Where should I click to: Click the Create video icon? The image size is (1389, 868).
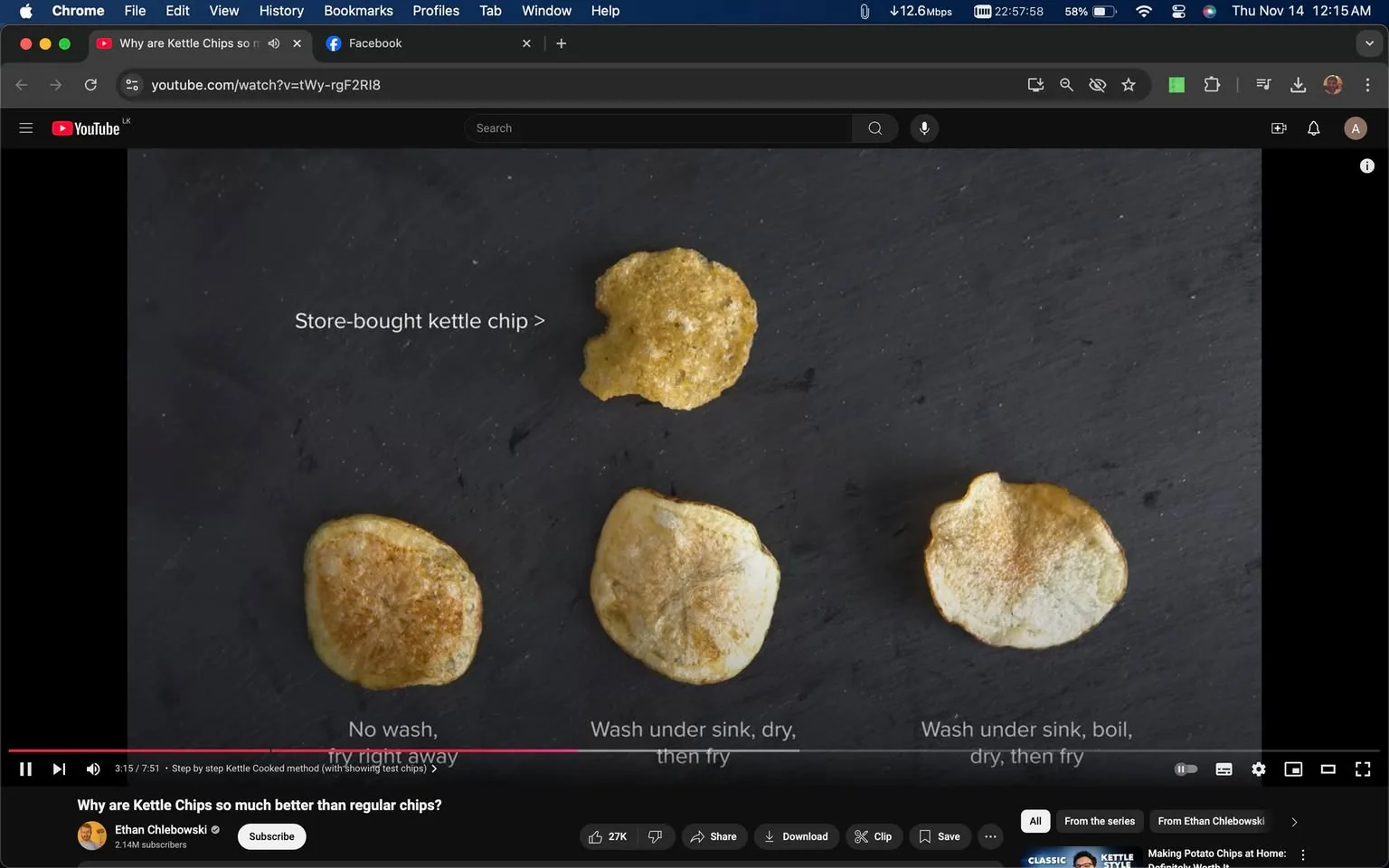(x=1278, y=127)
